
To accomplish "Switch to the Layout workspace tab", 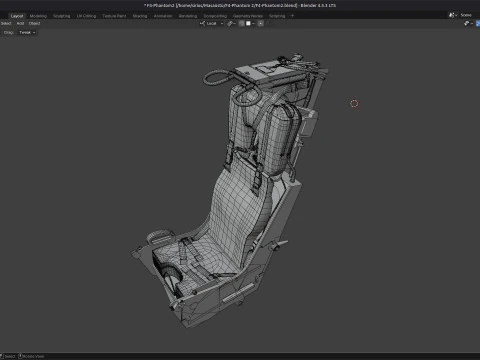I will (x=17, y=16).
